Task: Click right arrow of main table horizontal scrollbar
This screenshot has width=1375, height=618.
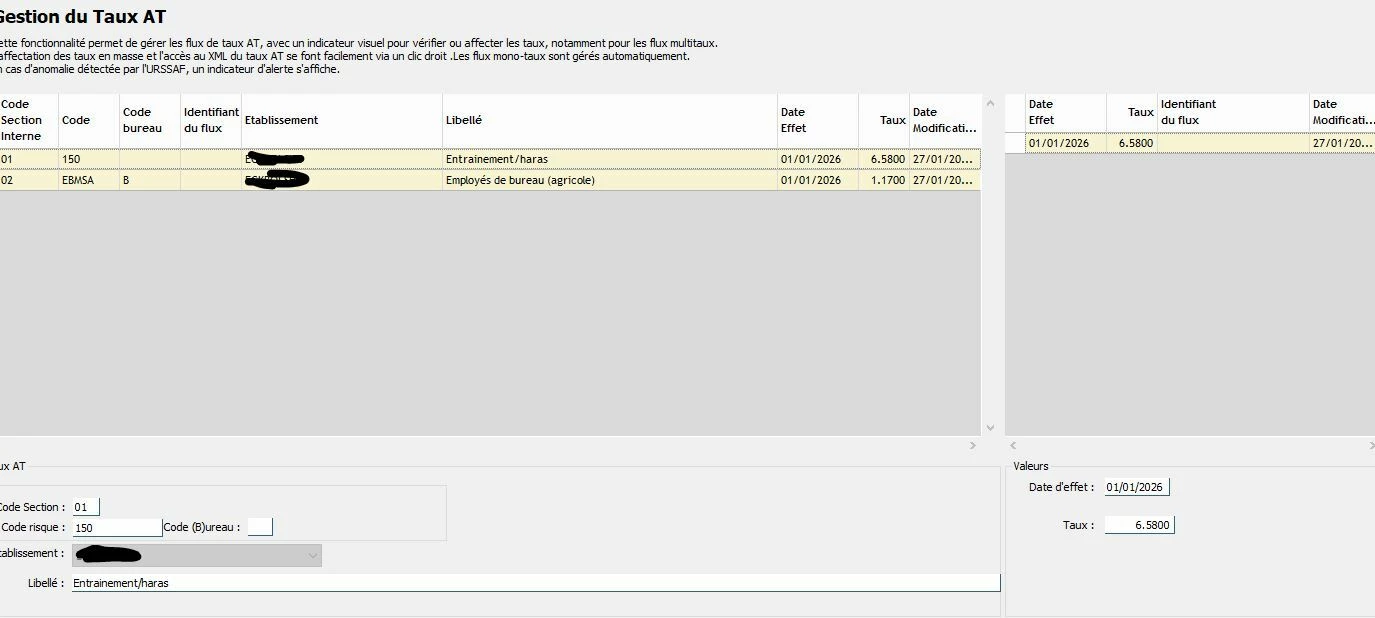Action: pyautogui.click(x=973, y=445)
